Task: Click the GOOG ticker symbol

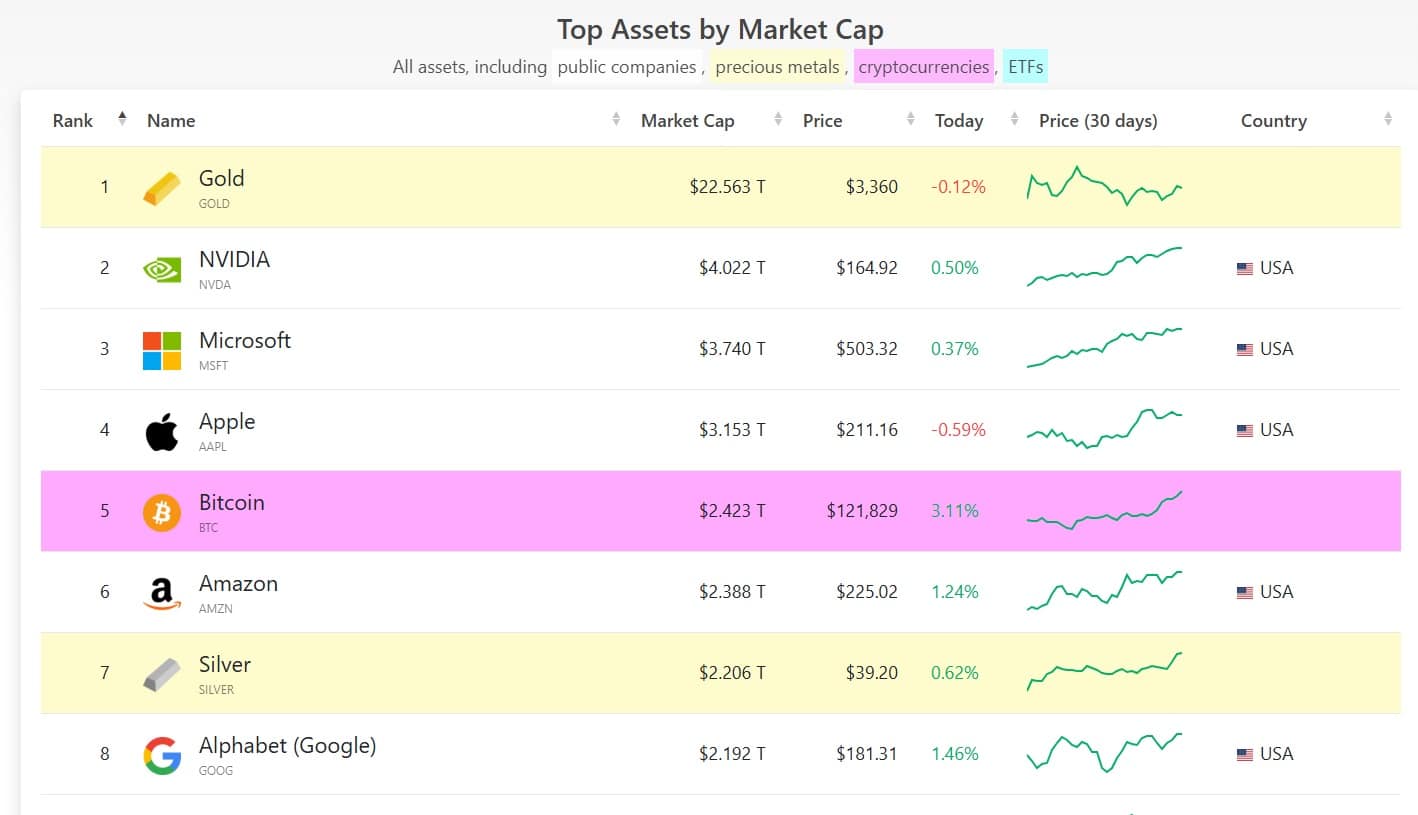Action: point(216,771)
